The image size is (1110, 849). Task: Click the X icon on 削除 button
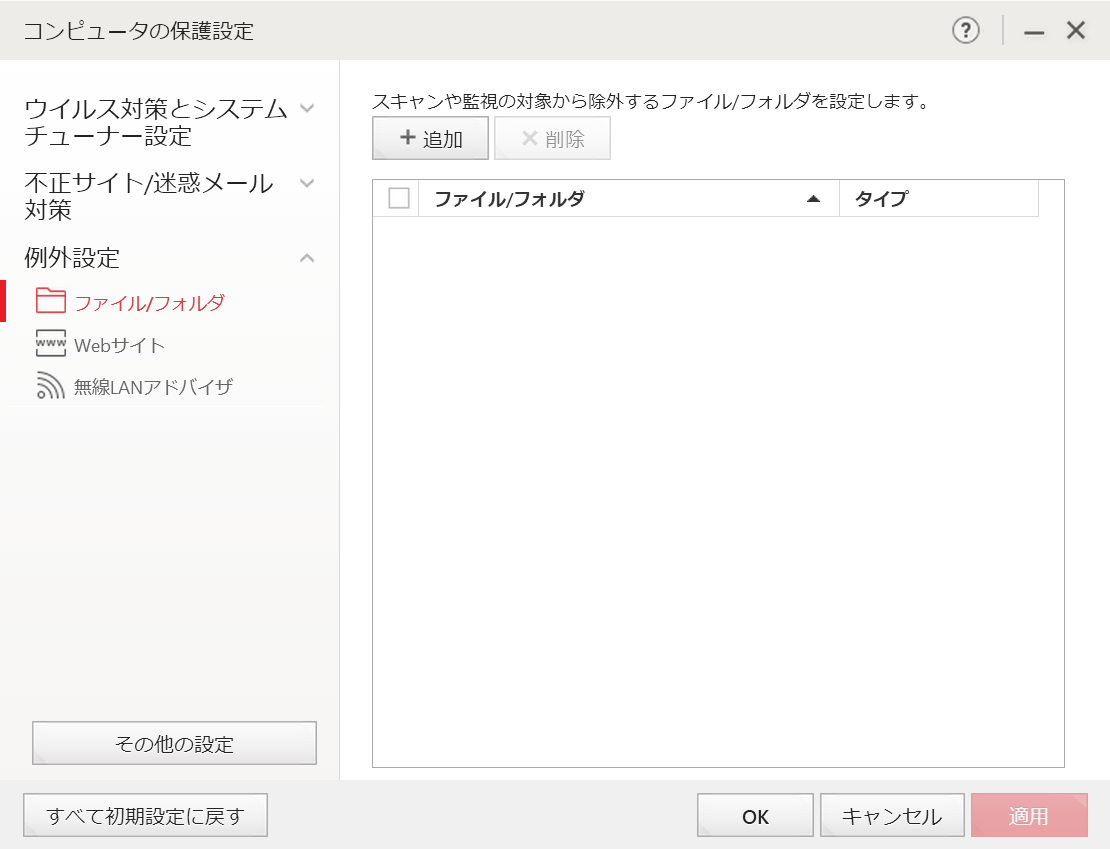(x=529, y=138)
